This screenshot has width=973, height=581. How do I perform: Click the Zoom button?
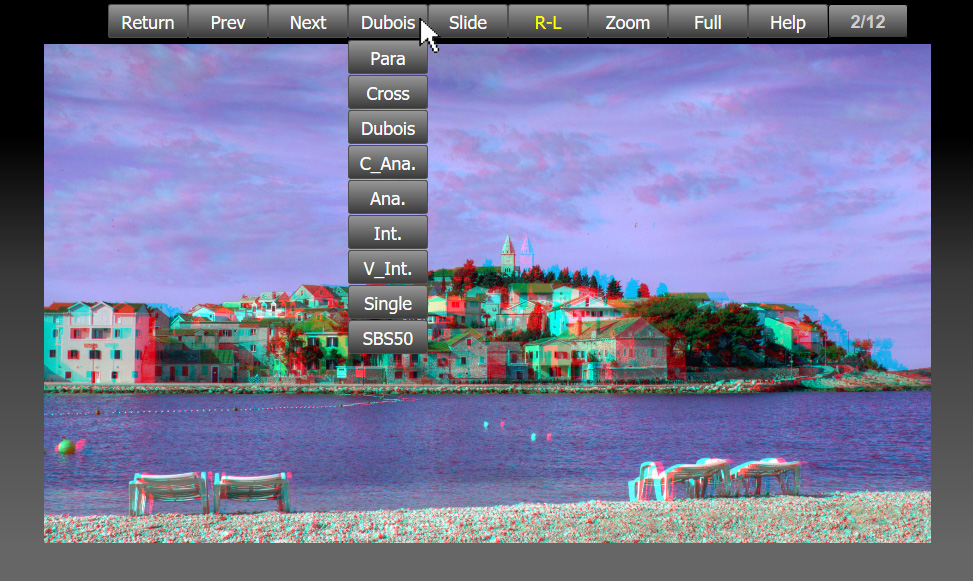tap(628, 22)
